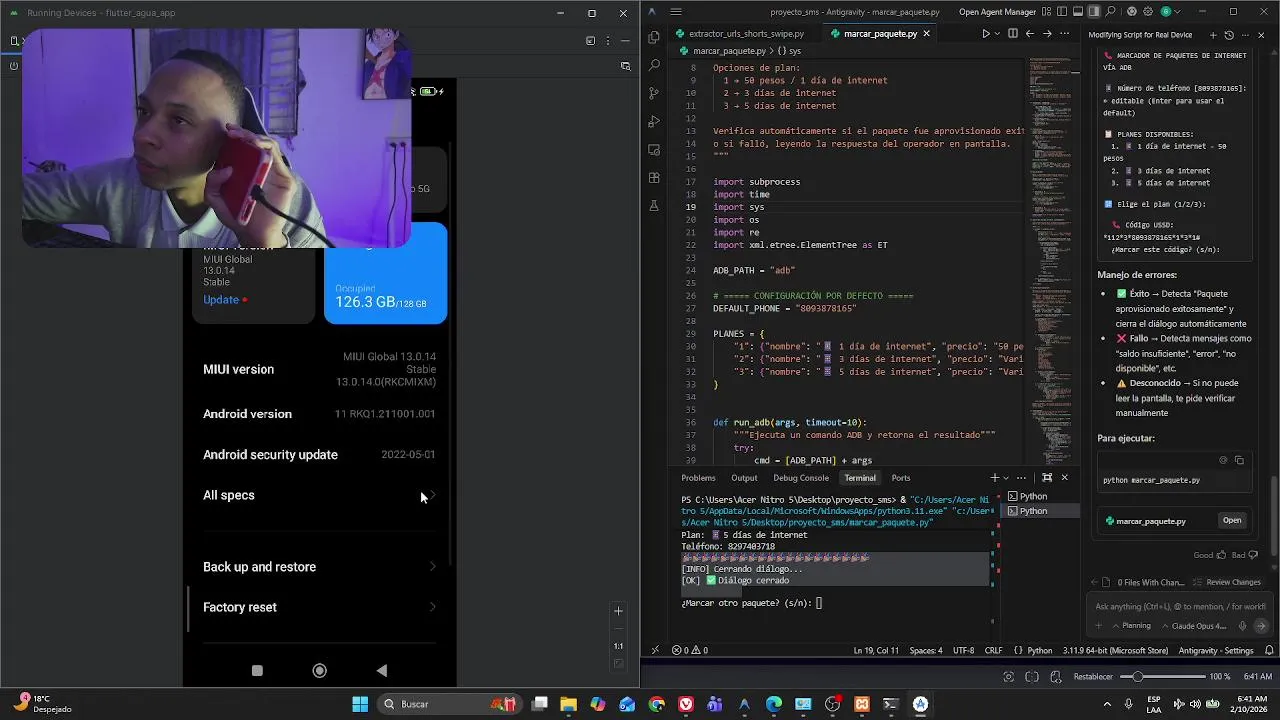Toggle the bottom panel visibility
This screenshot has height=720, width=1280.
coord(1080,12)
